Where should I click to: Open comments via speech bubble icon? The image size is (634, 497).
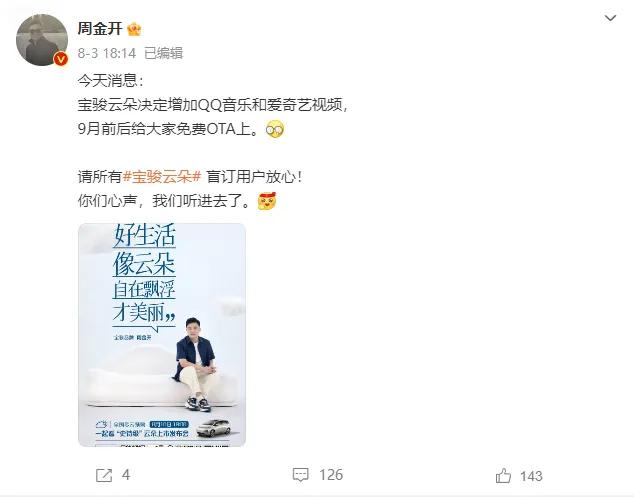[300, 475]
